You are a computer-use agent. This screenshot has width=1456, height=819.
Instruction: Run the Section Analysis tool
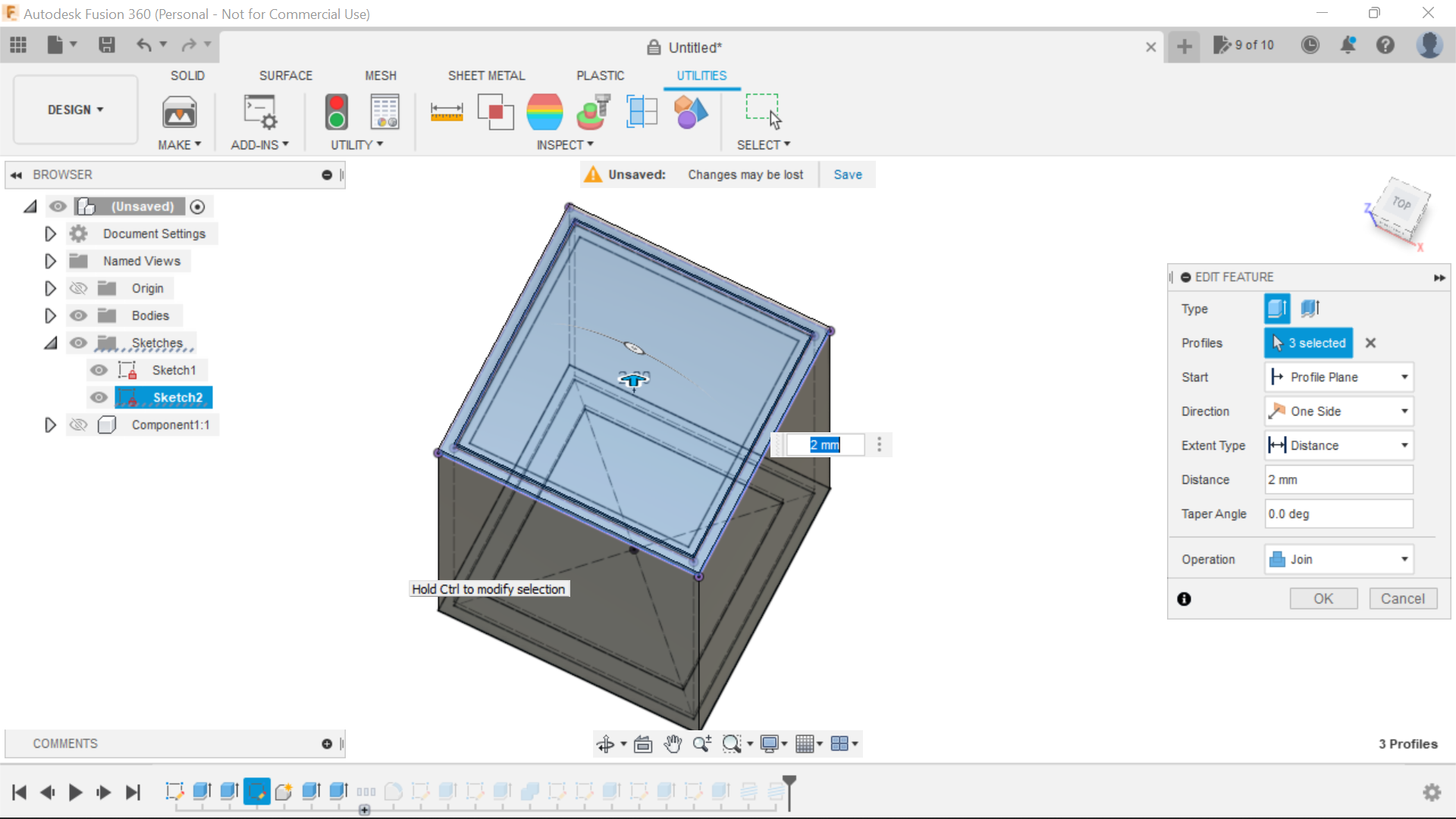click(x=642, y=111)
